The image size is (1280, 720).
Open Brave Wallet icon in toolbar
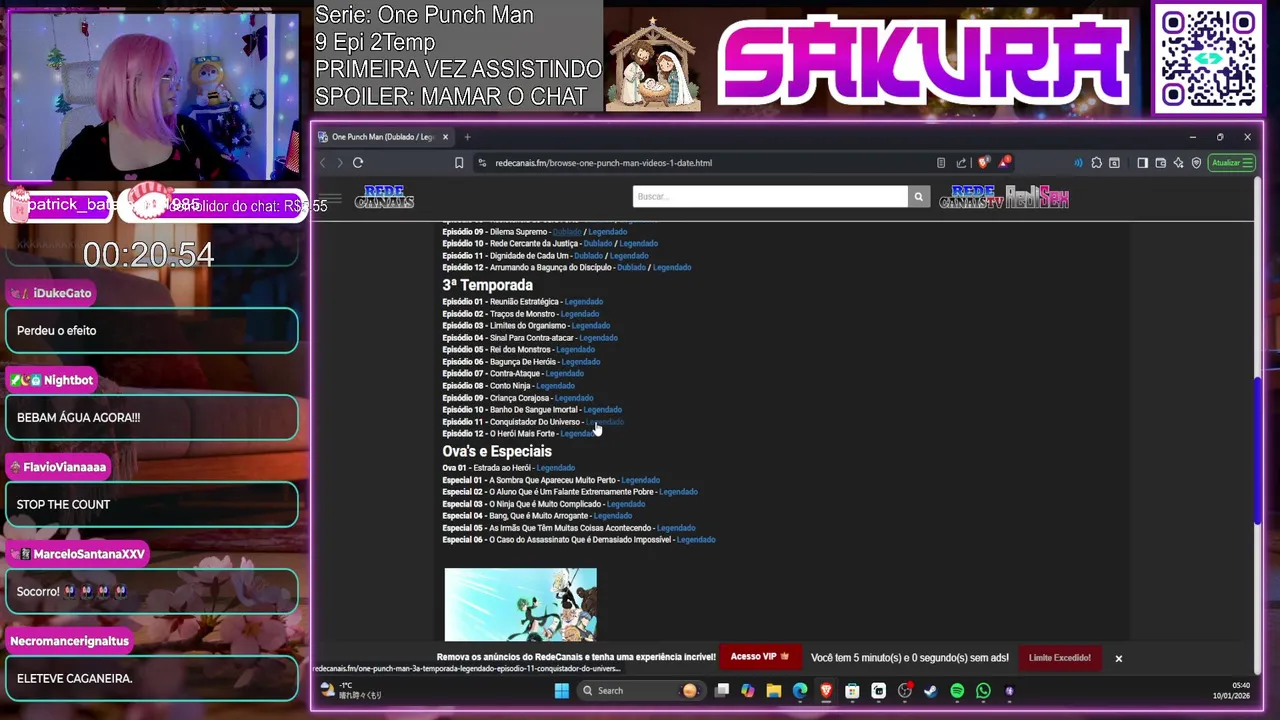coord(1160,163)
